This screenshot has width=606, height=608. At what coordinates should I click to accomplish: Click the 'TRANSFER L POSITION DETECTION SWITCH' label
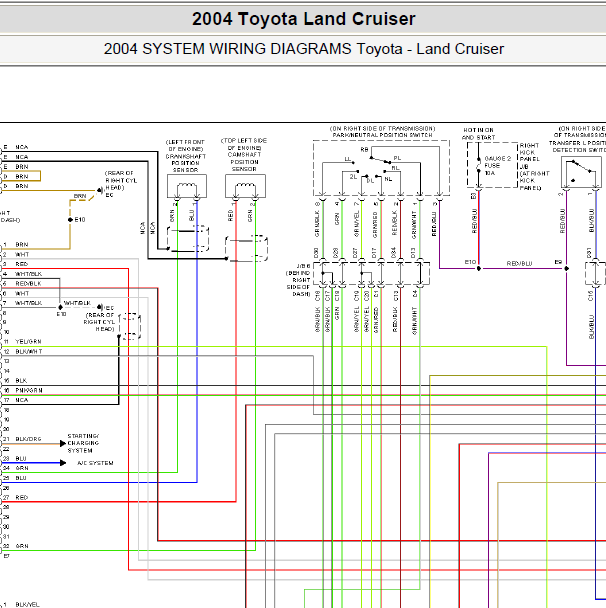pos(577,146)
